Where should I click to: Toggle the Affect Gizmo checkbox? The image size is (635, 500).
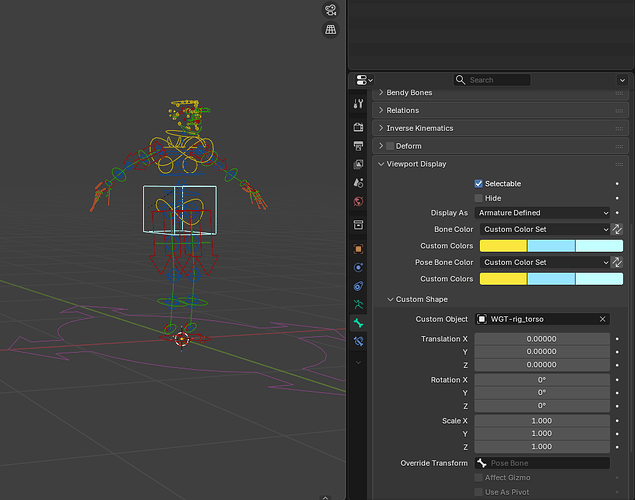478,478
